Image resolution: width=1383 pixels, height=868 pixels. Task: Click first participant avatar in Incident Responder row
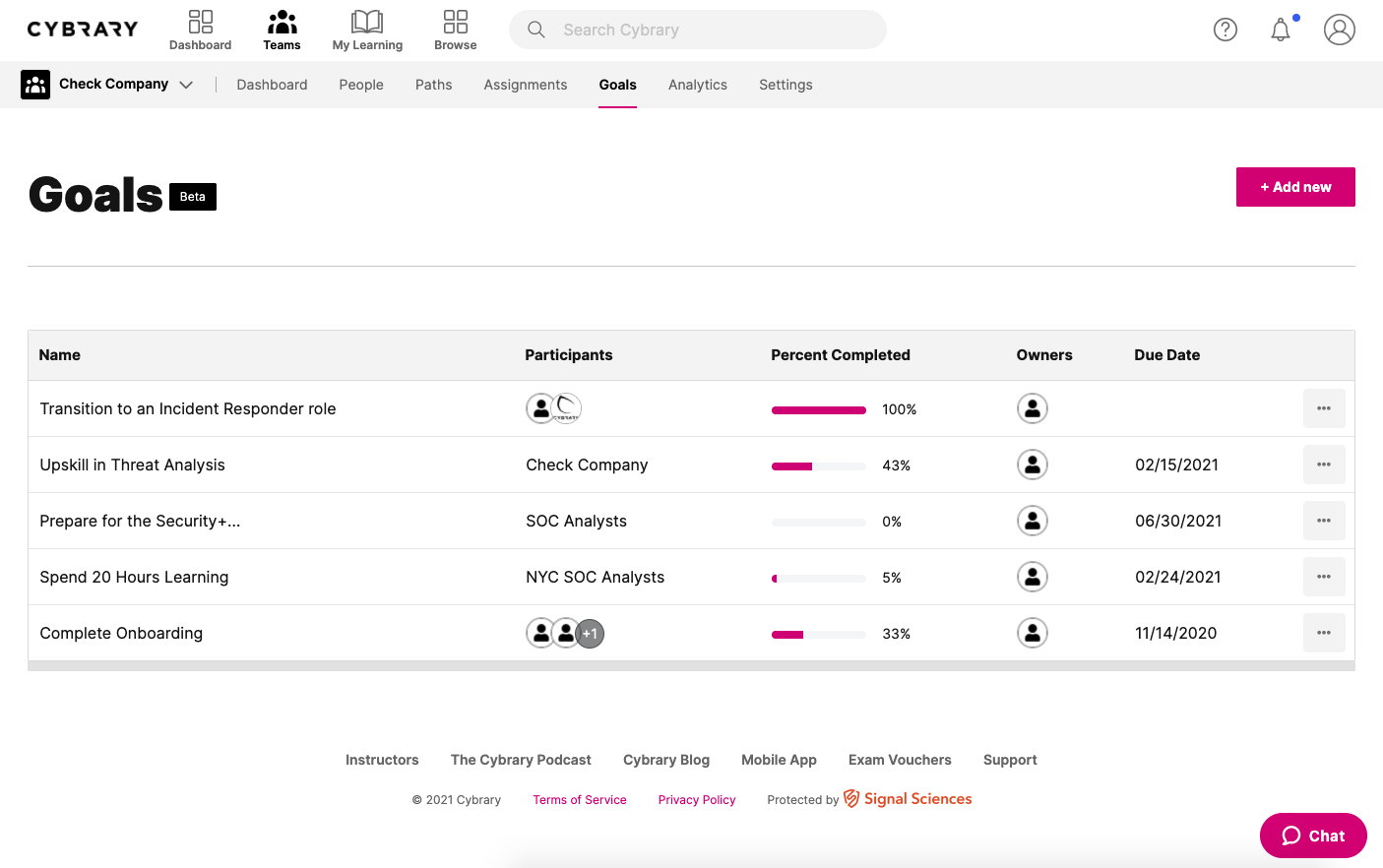pos(540,408)
